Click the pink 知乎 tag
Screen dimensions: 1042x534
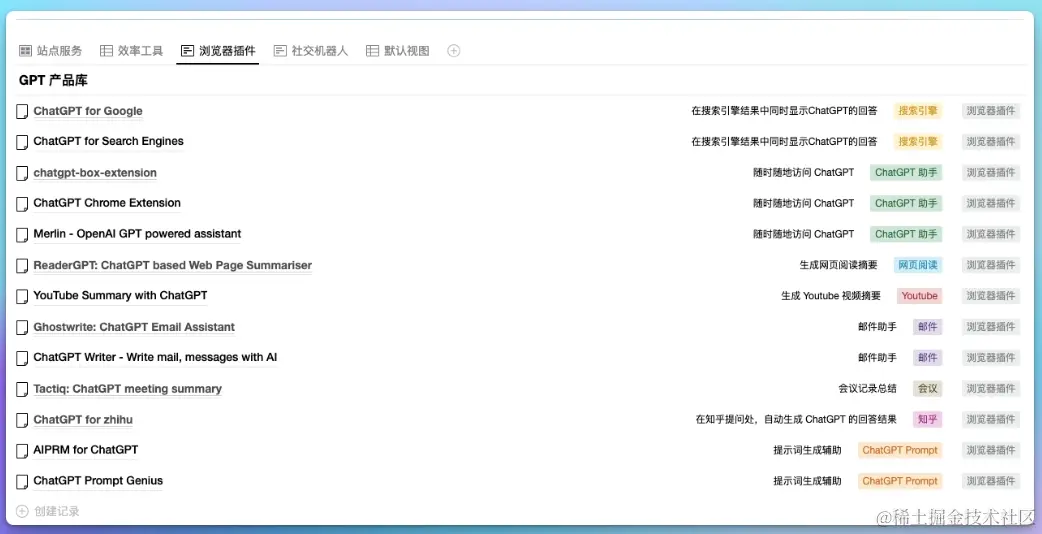click(x=928, y=420)
